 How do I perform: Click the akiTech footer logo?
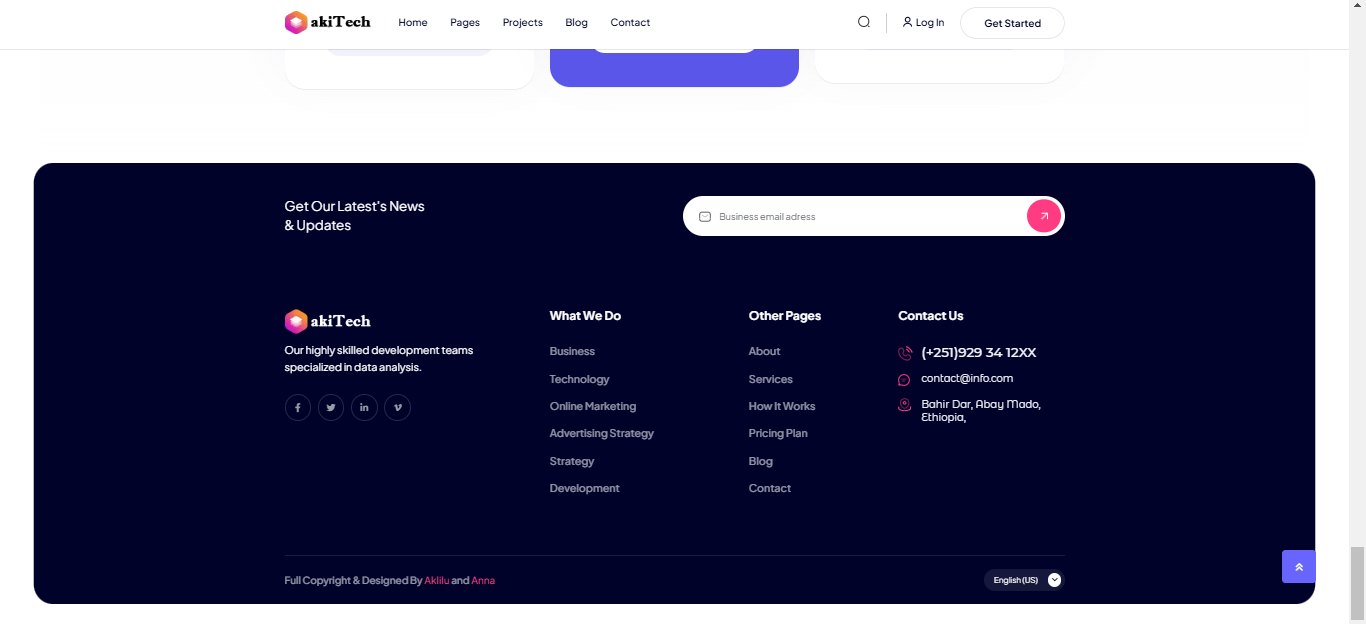tap(327, 321)
